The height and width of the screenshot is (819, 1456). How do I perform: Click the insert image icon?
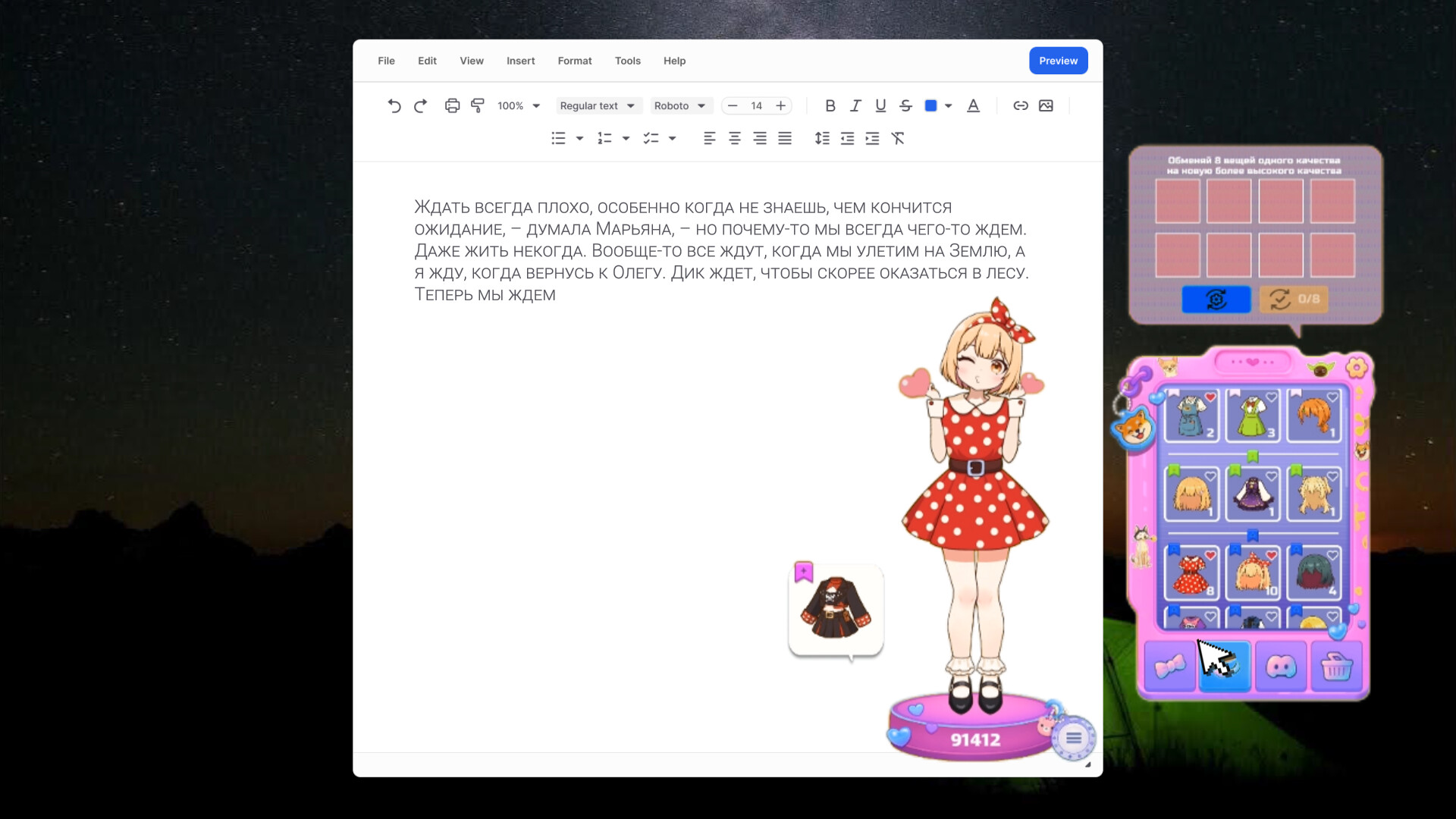click(x=1046, y=105)
